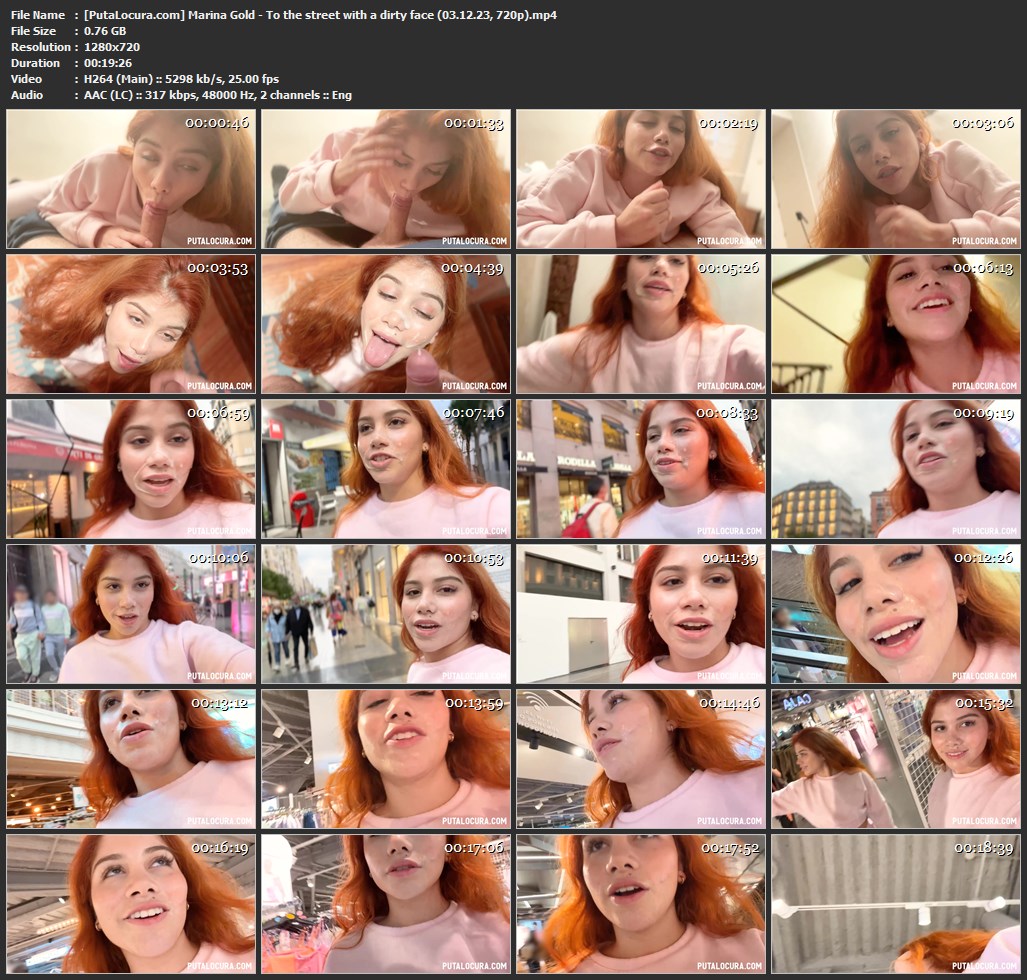Select the frame marked 00:13:12
Screen dimensions: 1027x980
(x=131, y=759)
